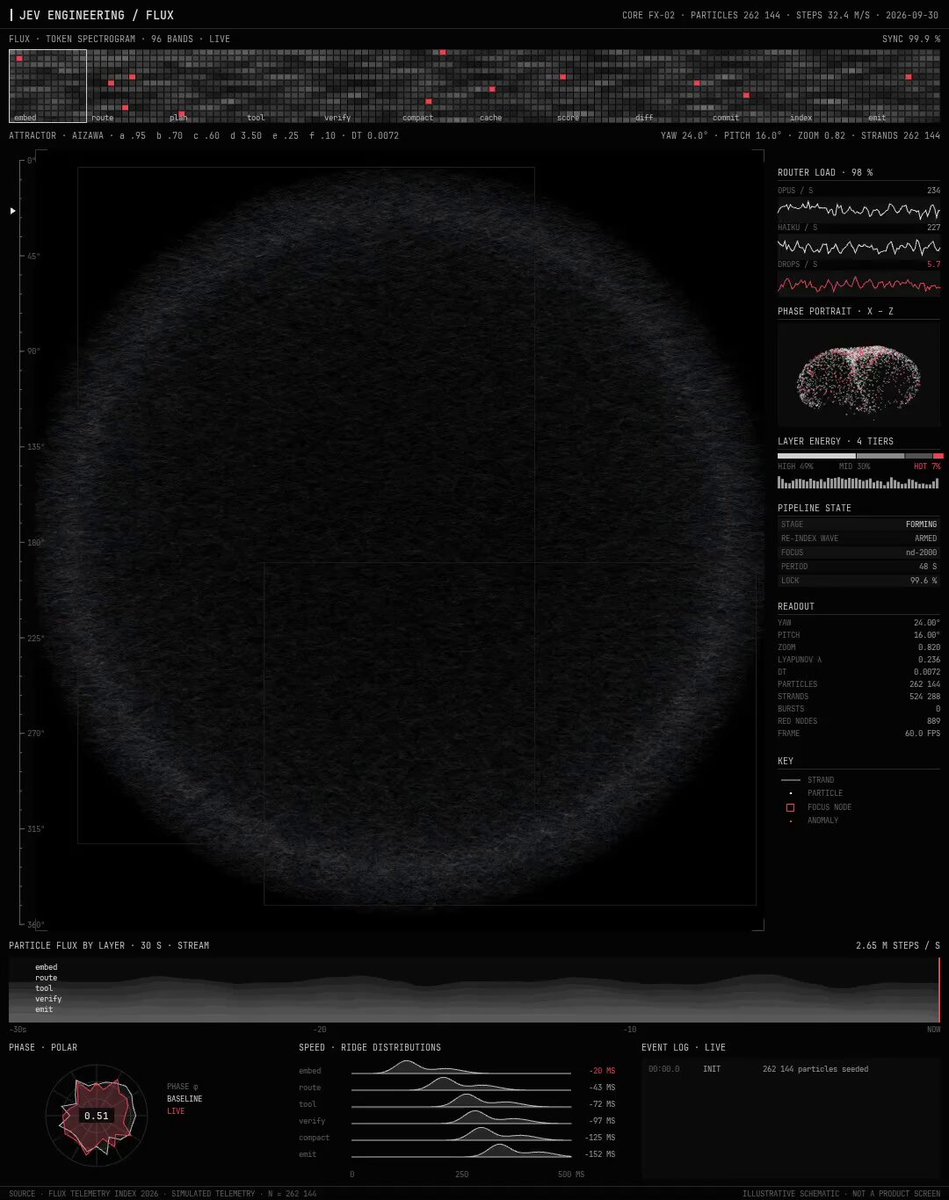Click the 45° tick on the angle scale
This screenshot has width=949, height=1200.
[28, 256]
